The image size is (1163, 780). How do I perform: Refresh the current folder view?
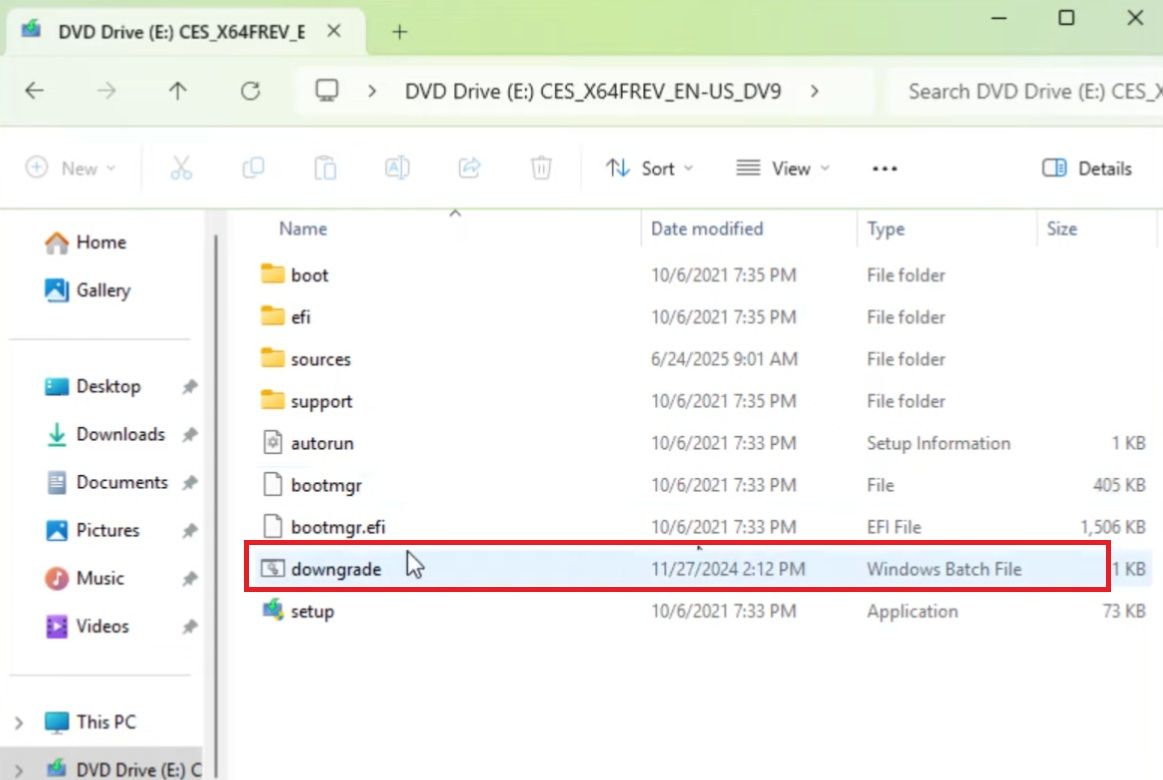pos(250,92)
